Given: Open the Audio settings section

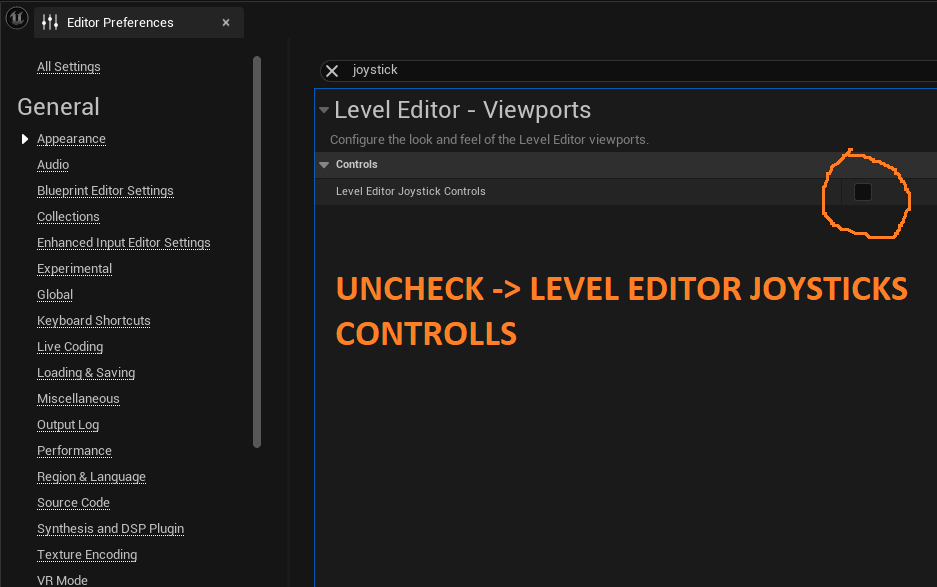Looking at the screenshot, I should coord(53,165).
